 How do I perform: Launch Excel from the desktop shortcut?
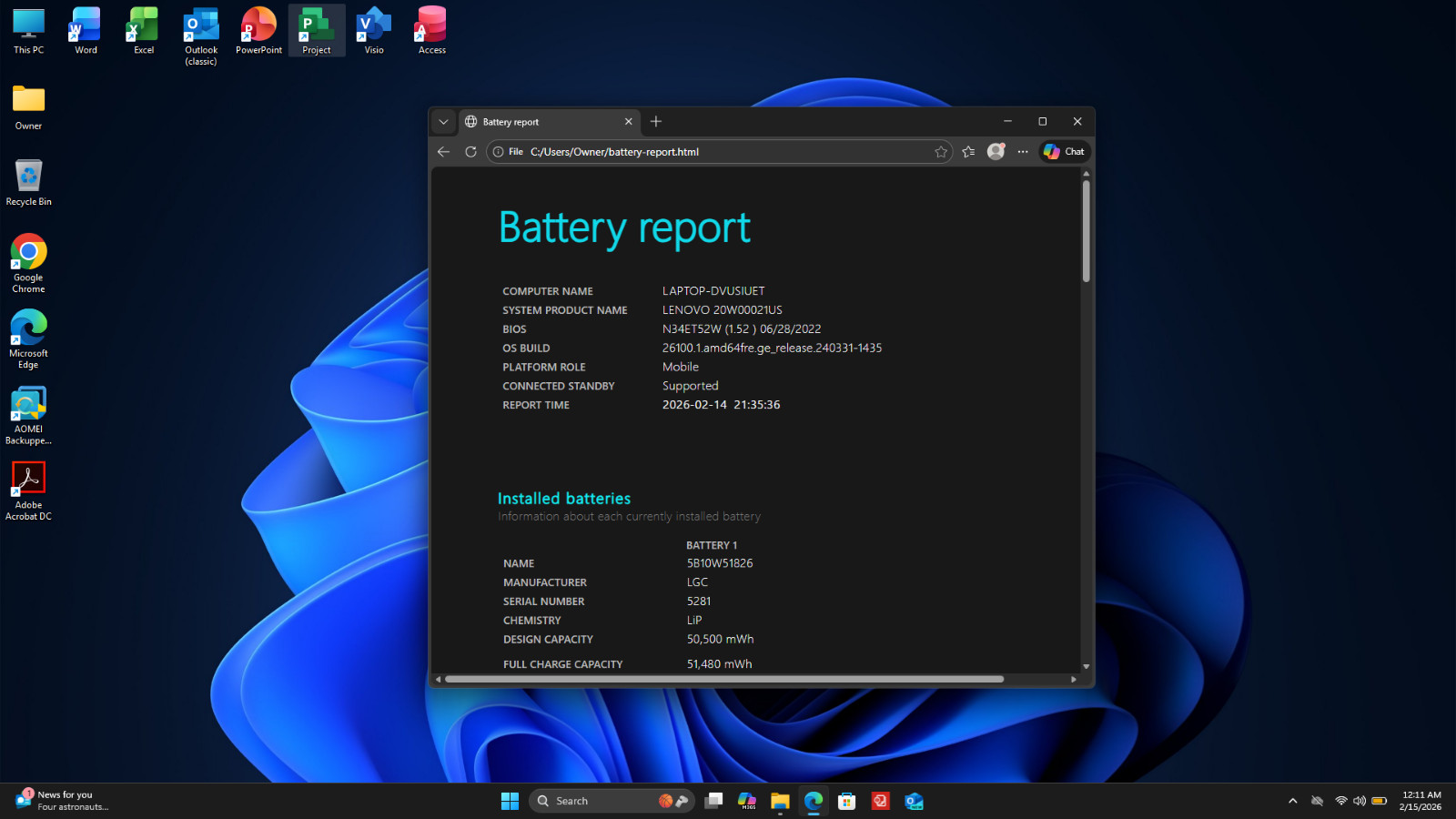[x=144, y=31]
